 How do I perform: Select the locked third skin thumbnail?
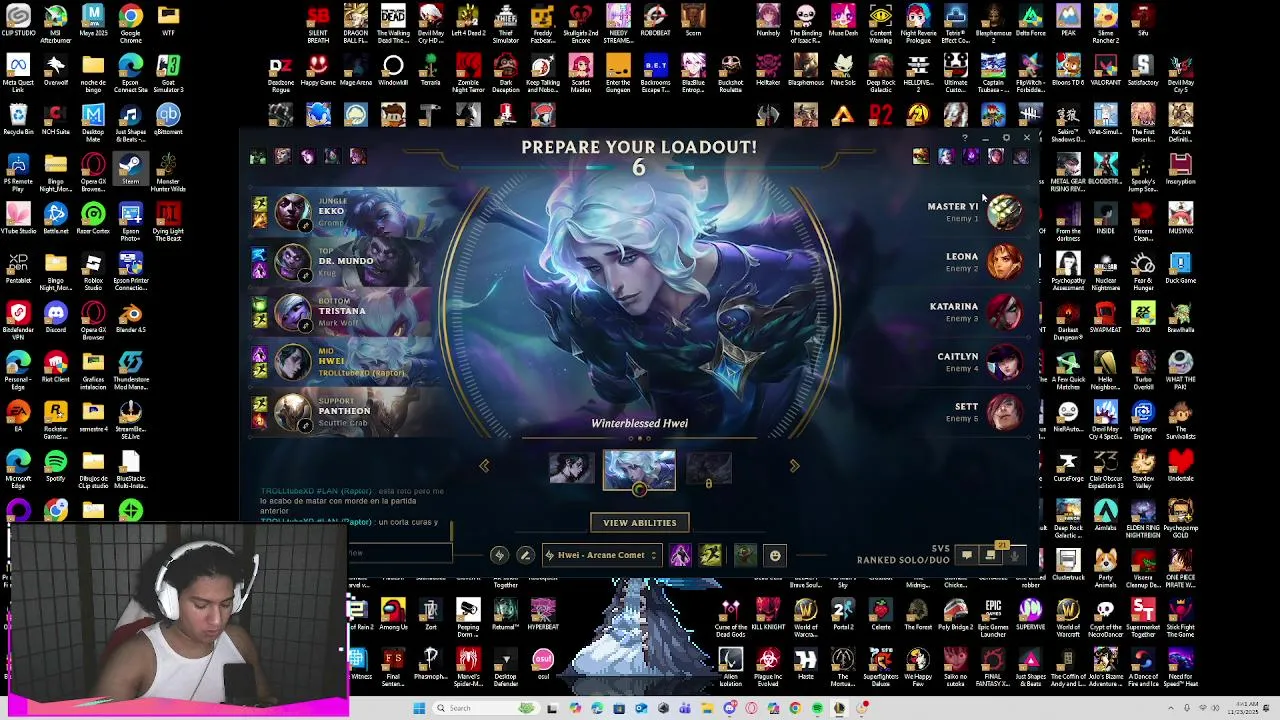click(x=708, y=468)
